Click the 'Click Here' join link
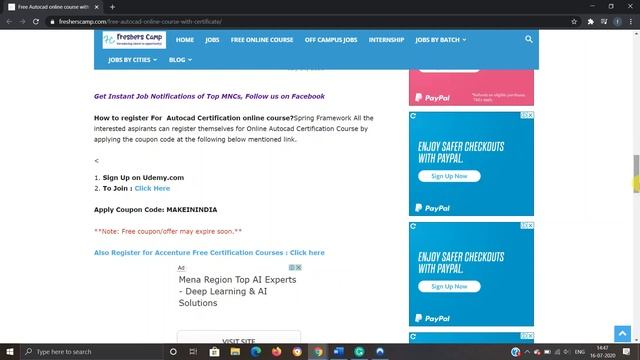Screen dimensions: 640x360 [x=152, y=188]
